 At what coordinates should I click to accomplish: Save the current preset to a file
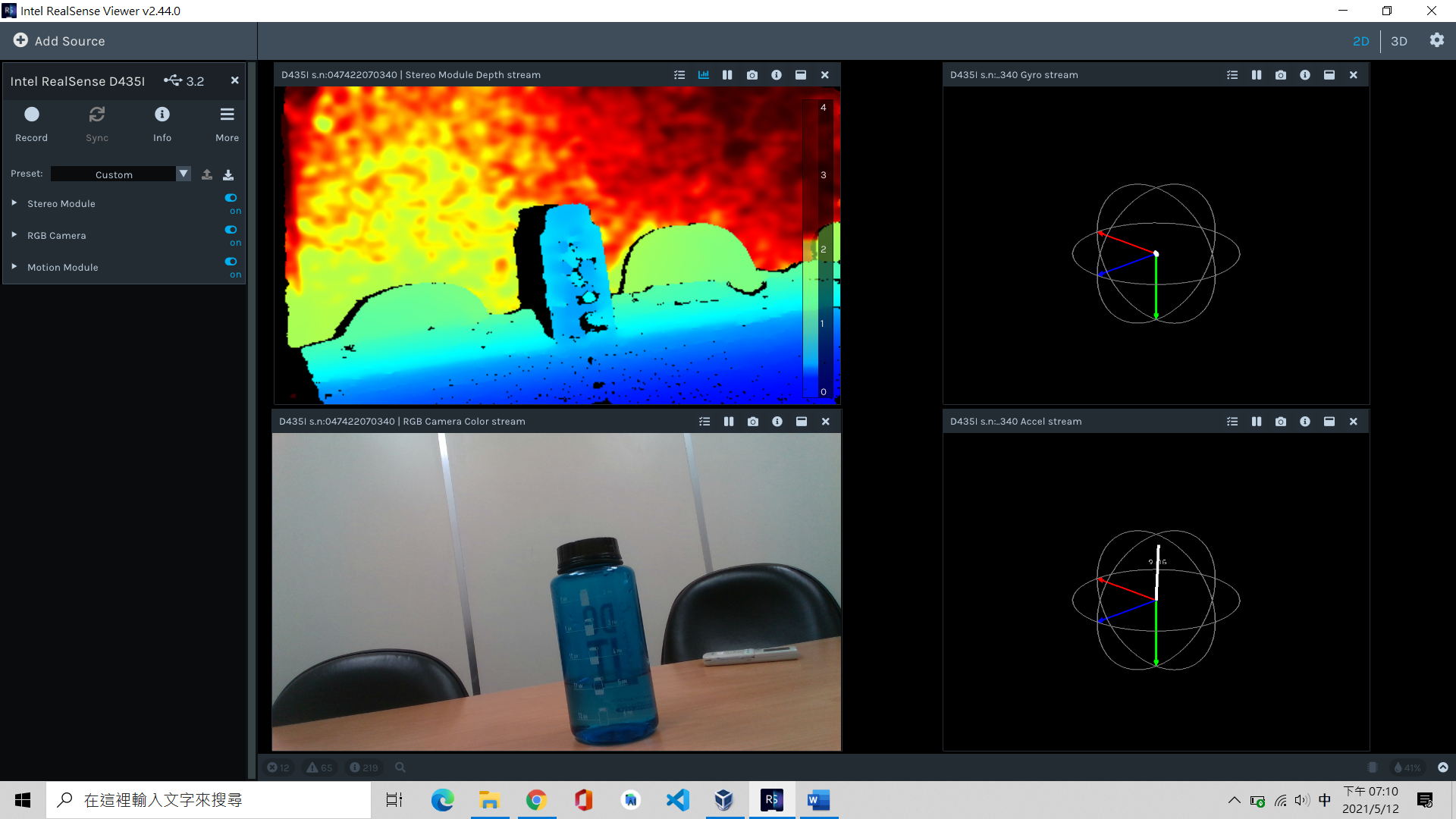[x=228, y=174]
